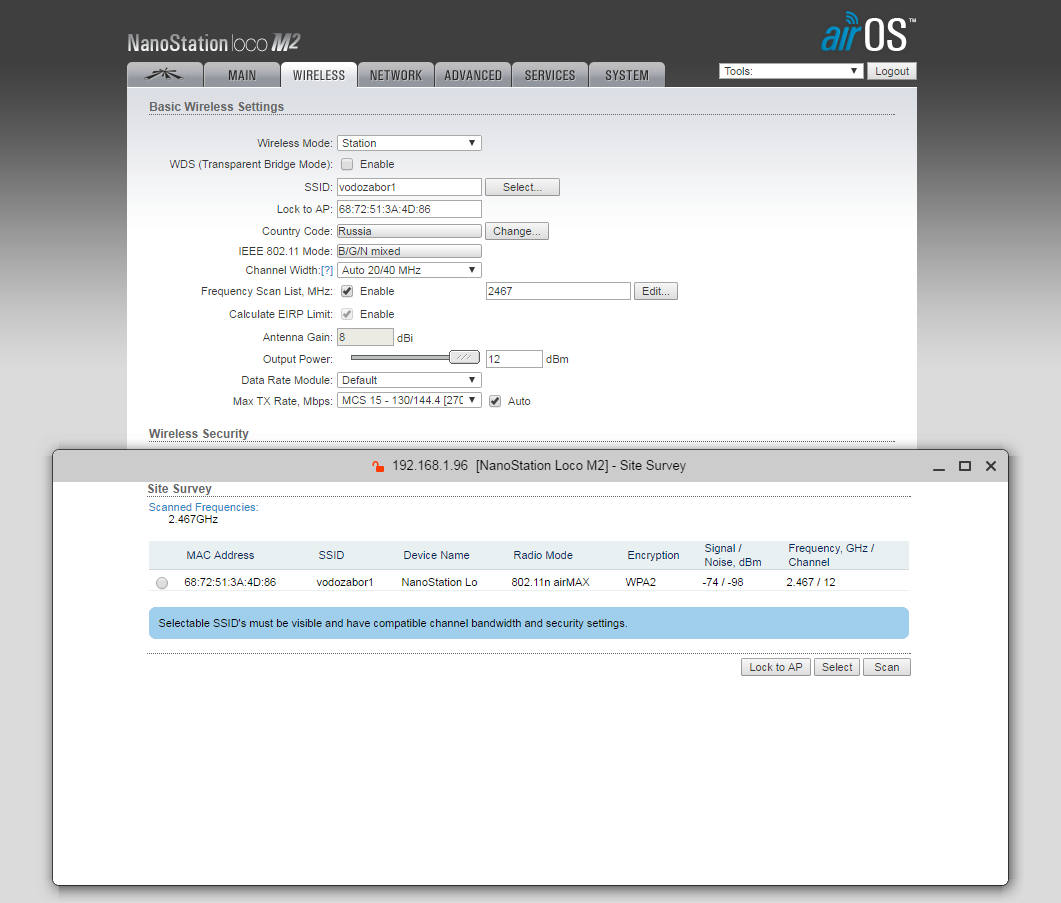The image size is (1061, 903).
Task: Minimize the Site Survey window
Action: tap(939, 466)
